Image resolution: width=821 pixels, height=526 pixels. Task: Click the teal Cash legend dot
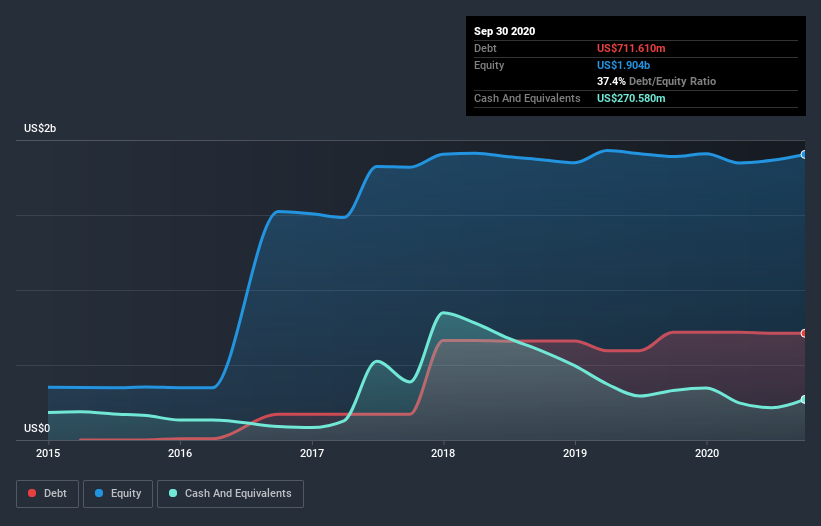tap(173, 493)
